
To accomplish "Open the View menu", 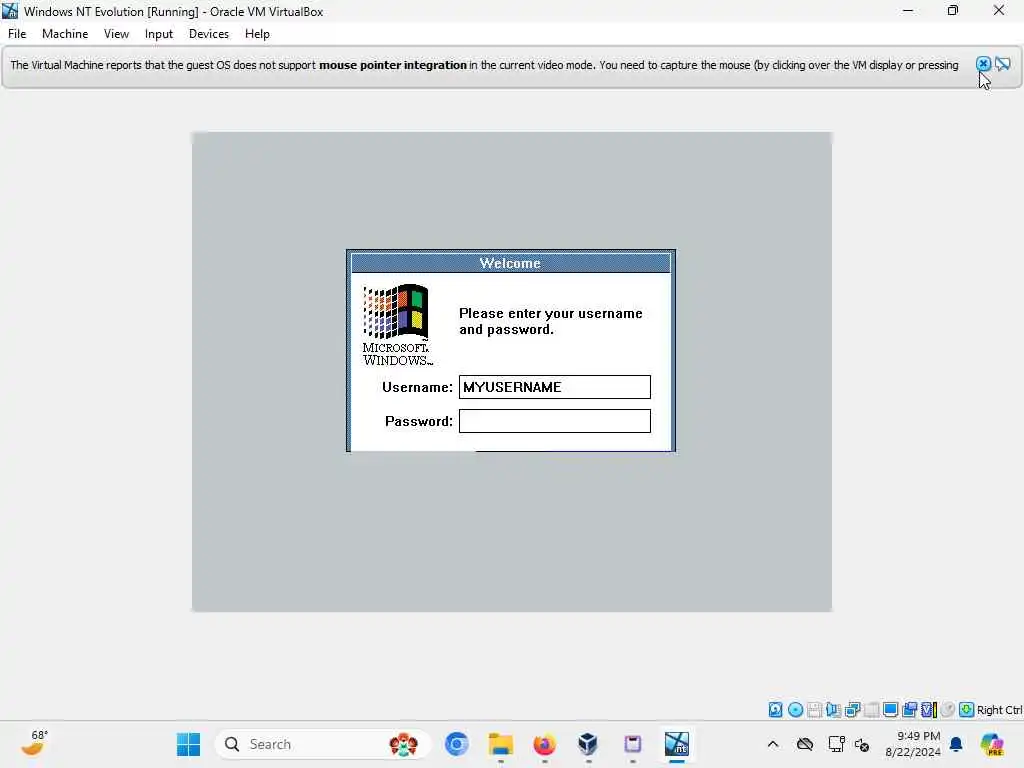I will pos(116,34).
